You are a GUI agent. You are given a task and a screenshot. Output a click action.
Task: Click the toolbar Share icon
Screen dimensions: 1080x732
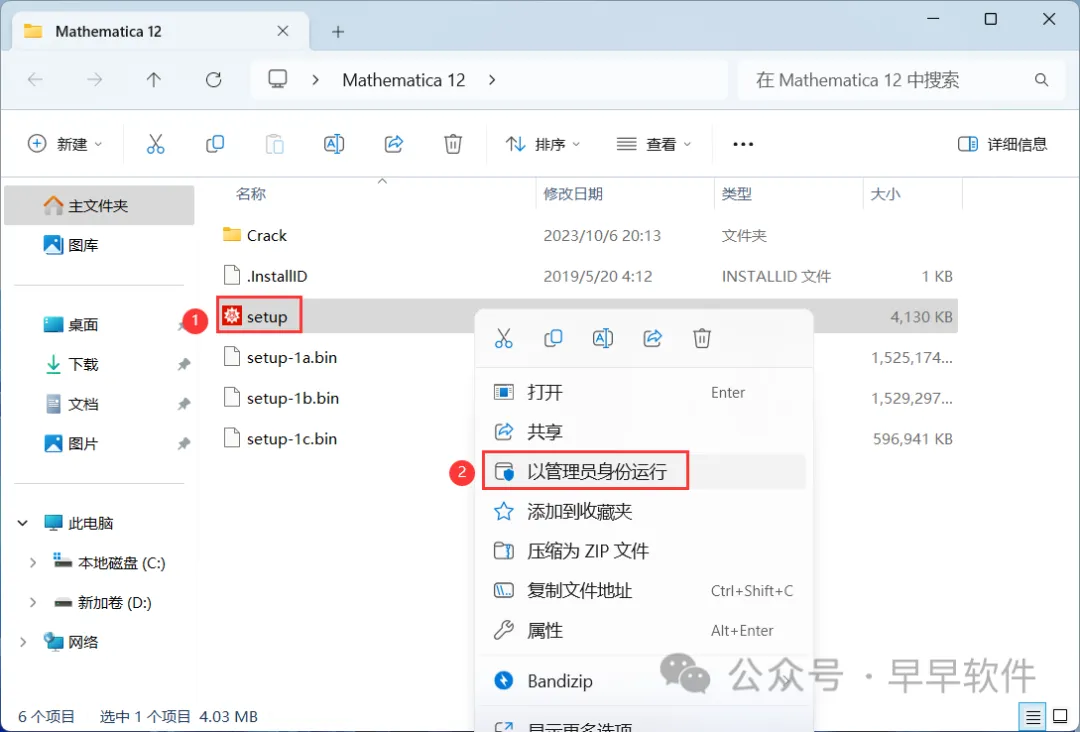393,144
